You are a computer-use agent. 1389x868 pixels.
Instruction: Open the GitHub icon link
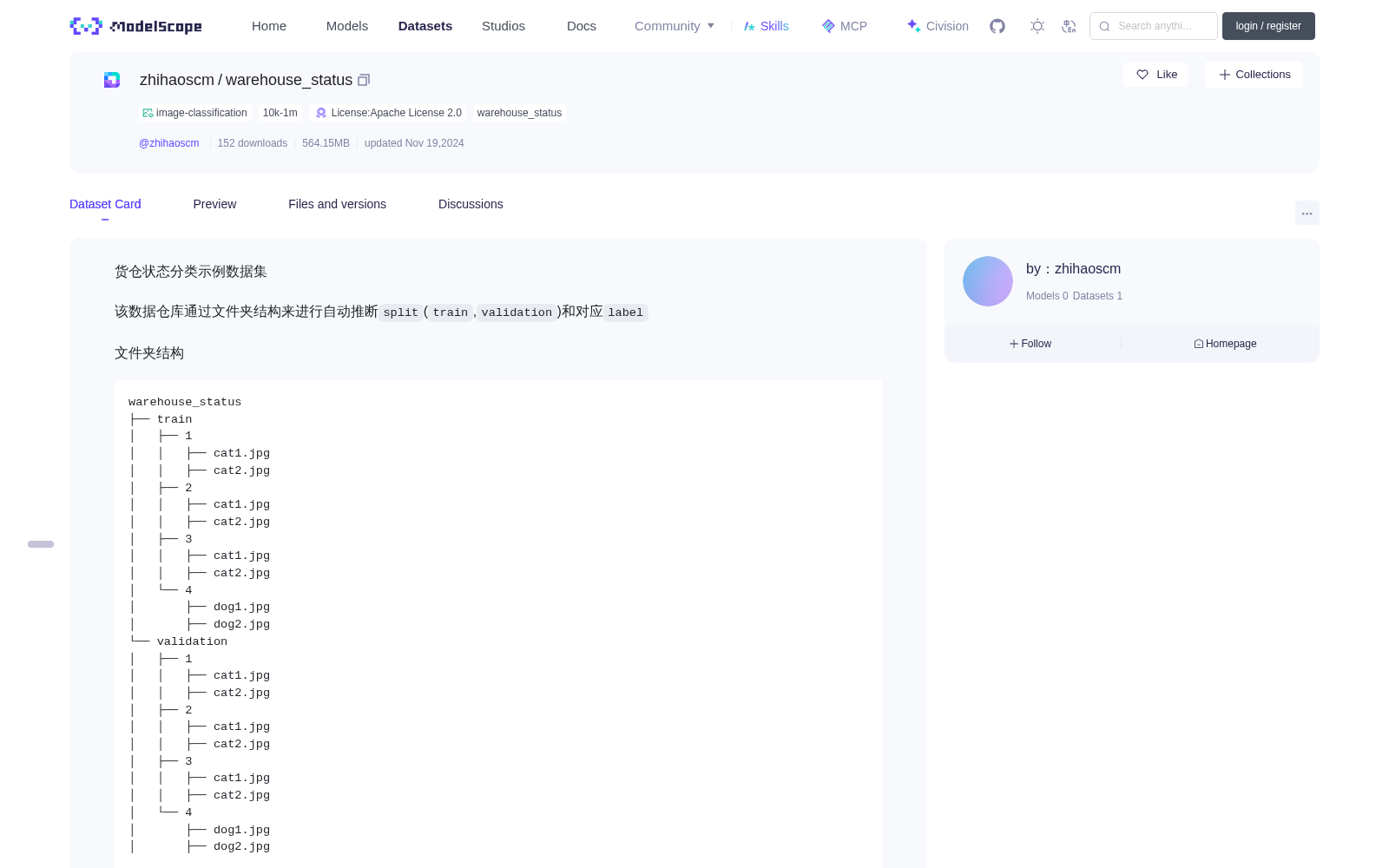click(997, 26)
